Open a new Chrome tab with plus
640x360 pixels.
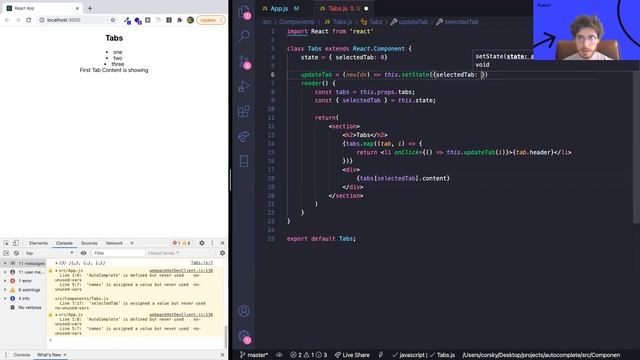click(90, 8)
